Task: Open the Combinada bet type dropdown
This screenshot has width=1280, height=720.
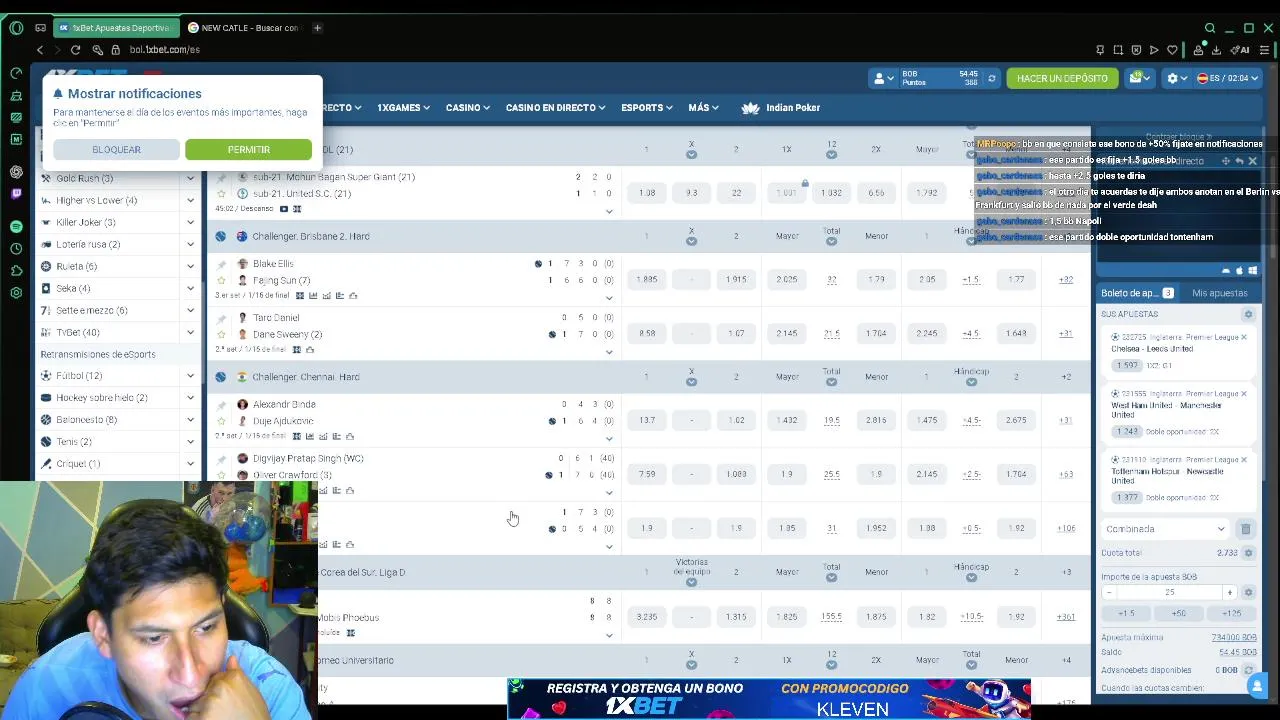Action: (1166, 529)
